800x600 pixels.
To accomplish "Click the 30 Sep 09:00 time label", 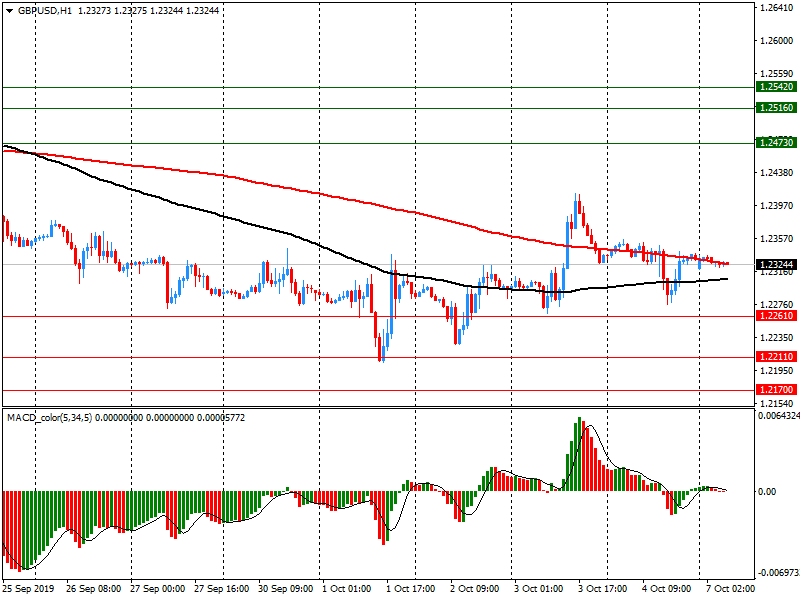I will 284,590.
